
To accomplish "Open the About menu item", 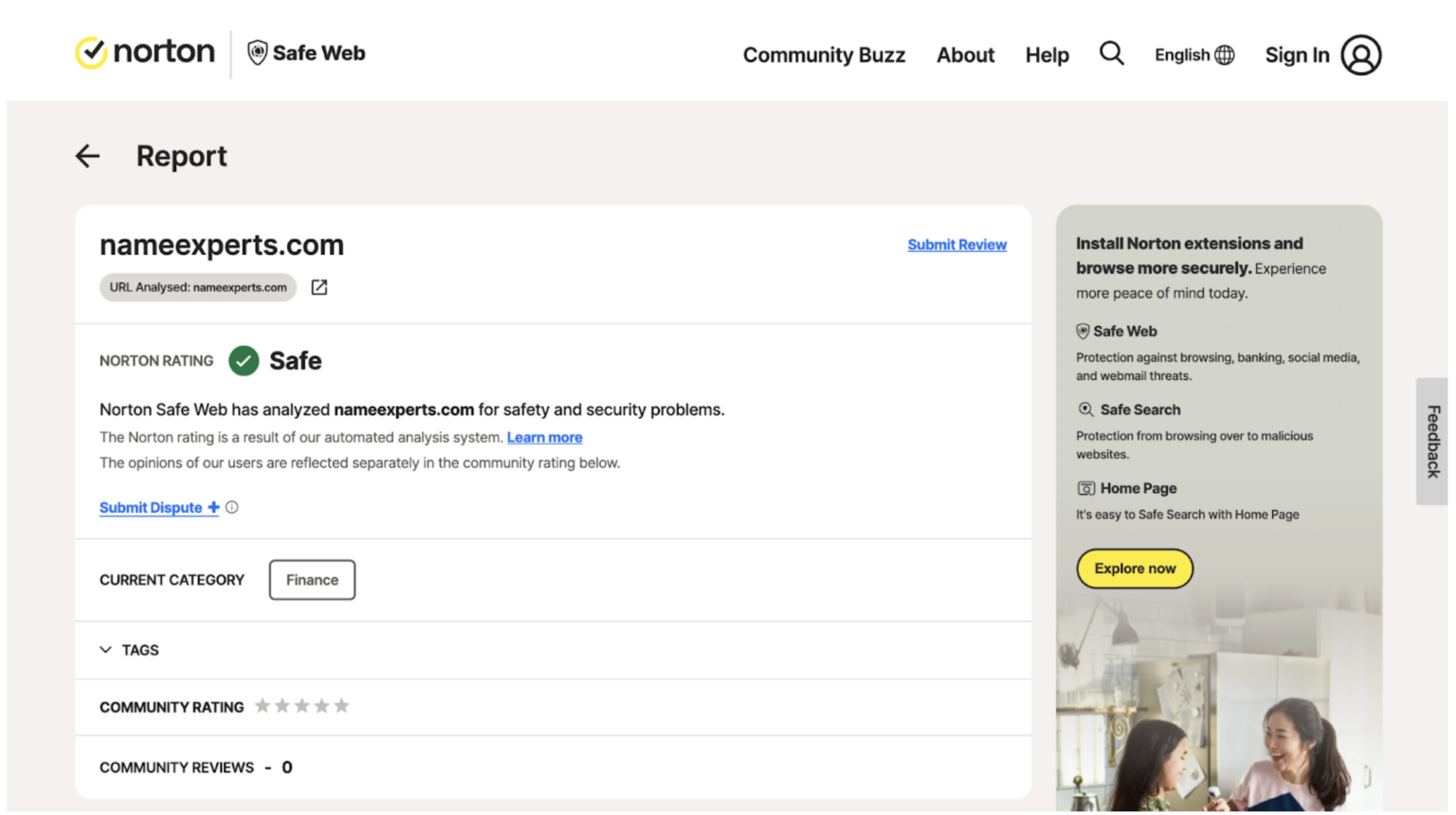I will click(x=965, y=55).
